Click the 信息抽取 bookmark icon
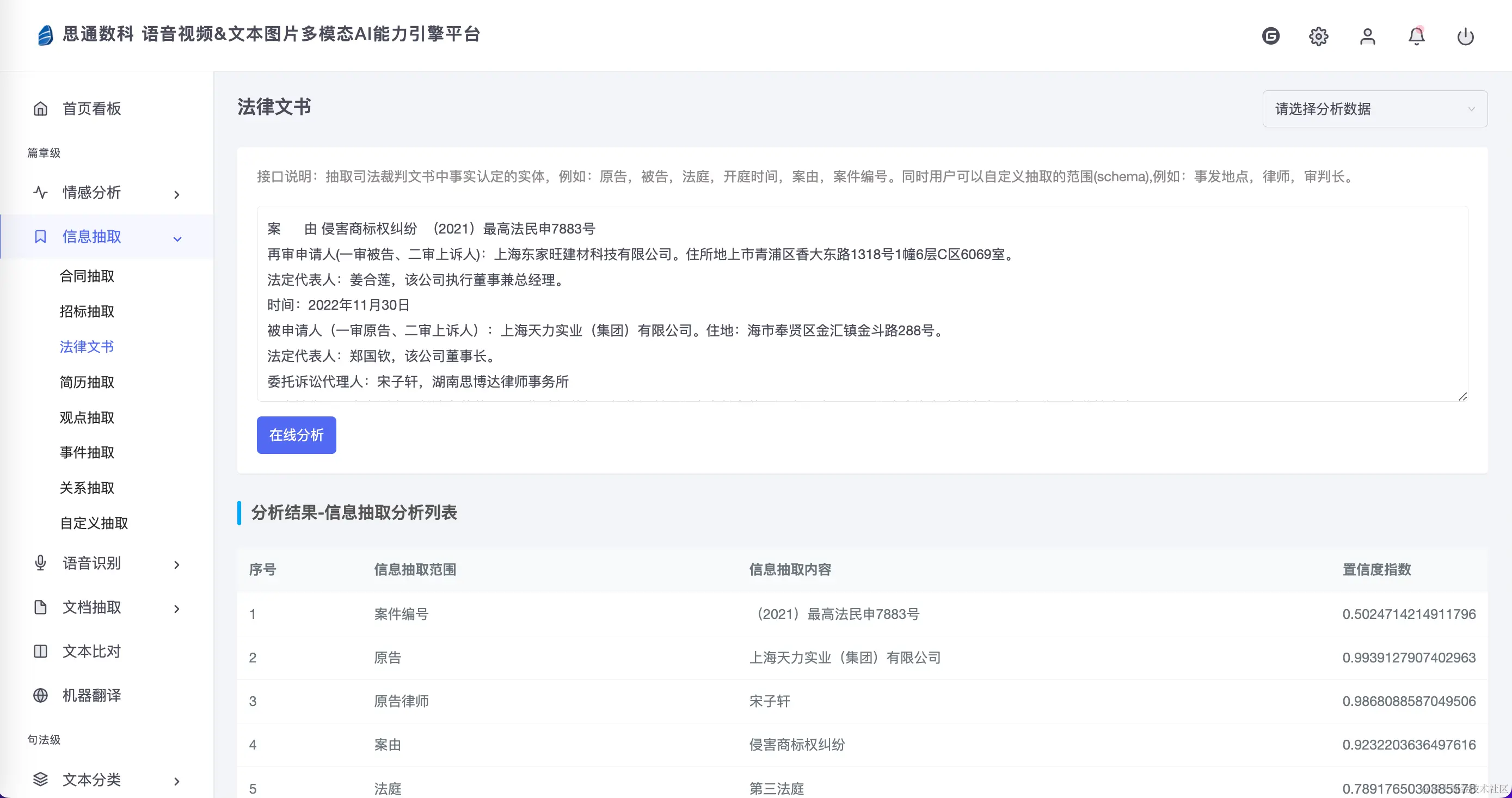1512x798 pixels. click(40, 237)
